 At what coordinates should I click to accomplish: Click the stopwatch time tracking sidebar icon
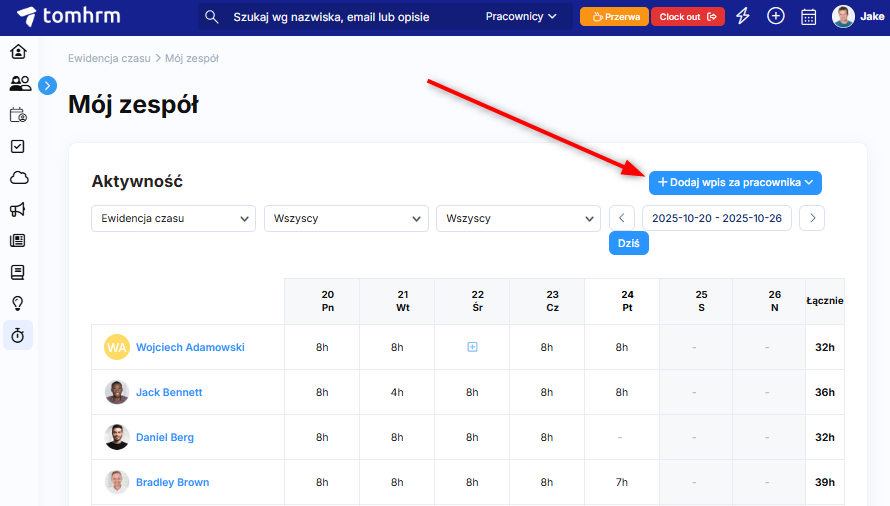tap(18, 335)
